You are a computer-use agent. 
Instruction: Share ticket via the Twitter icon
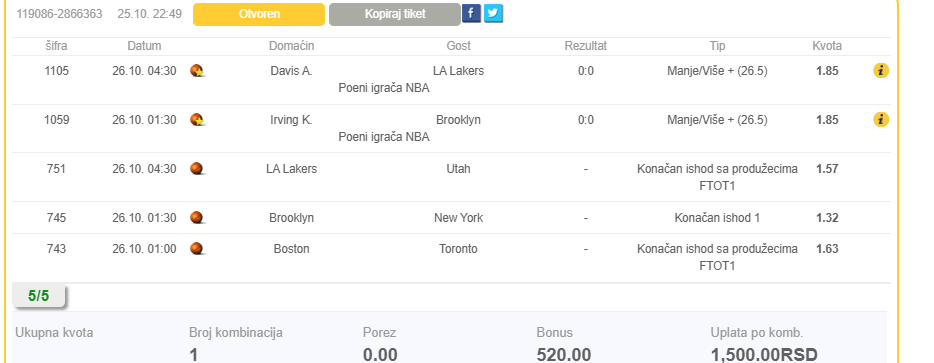coord(493,13)
